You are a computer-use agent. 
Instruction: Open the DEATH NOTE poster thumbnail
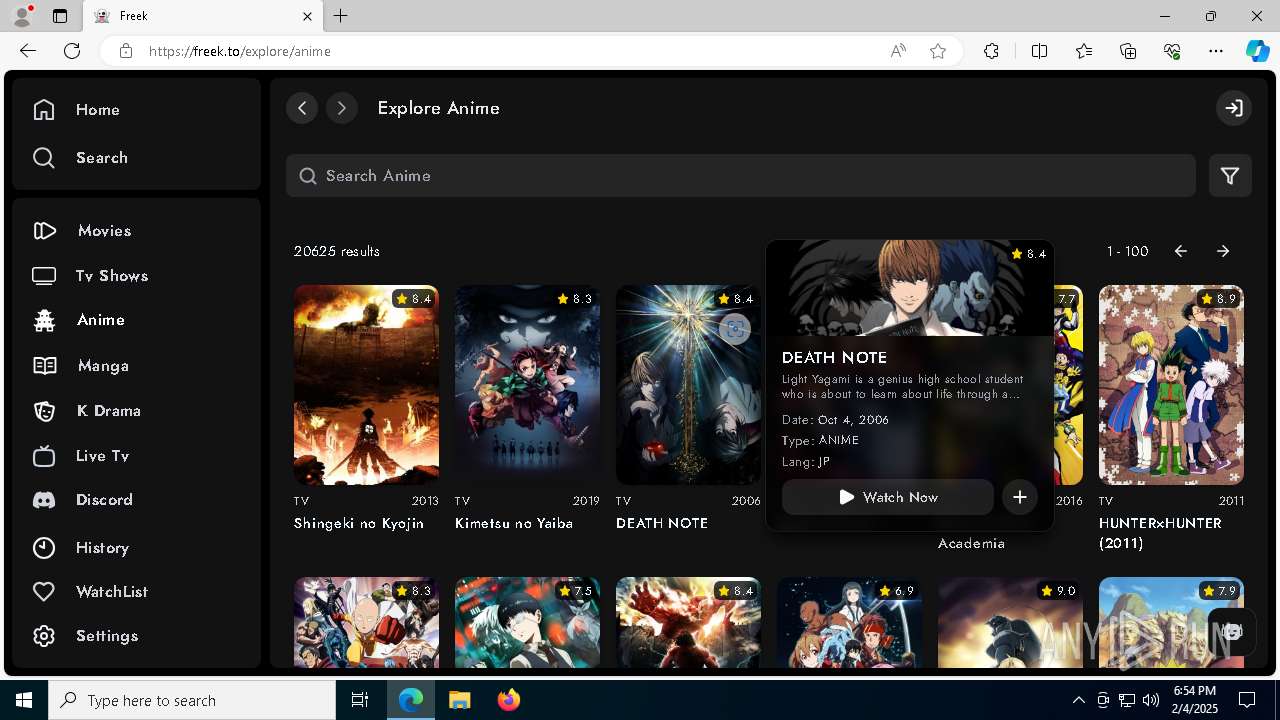point(688,385)
